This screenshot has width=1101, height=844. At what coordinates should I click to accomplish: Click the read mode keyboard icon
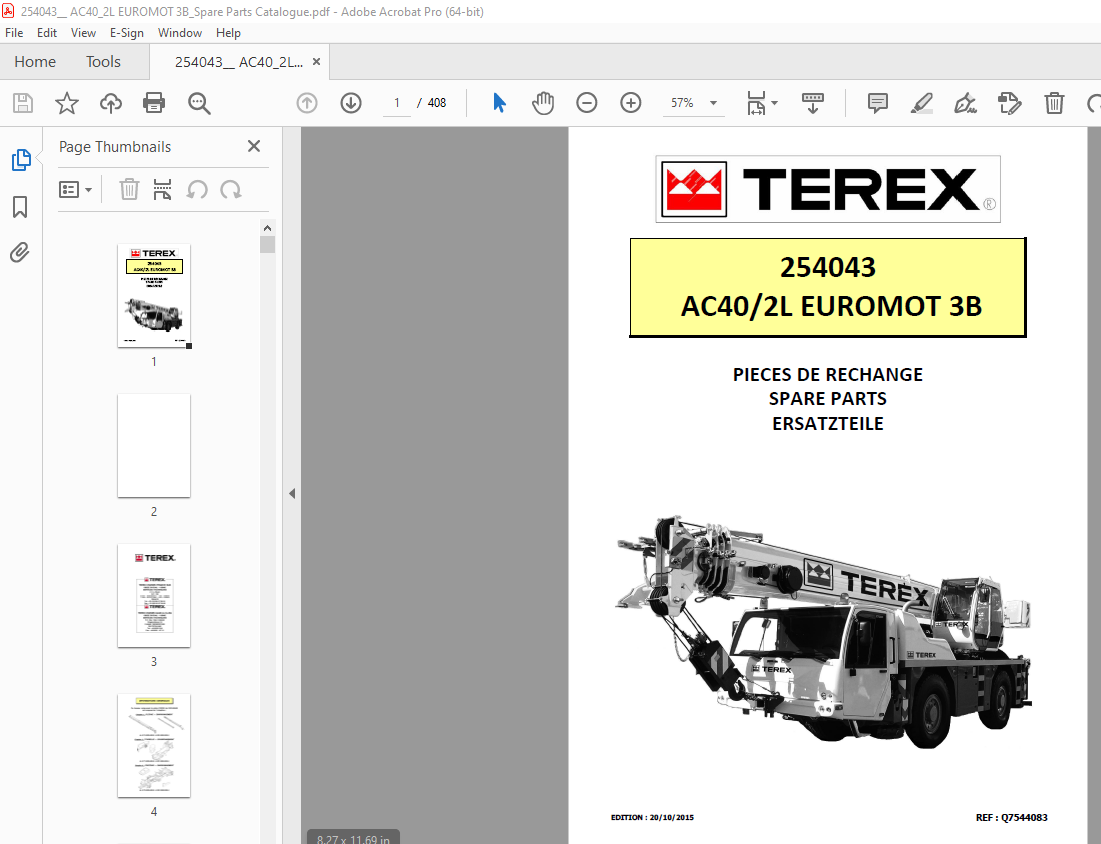pyautogui.click(x=812, y=103)
